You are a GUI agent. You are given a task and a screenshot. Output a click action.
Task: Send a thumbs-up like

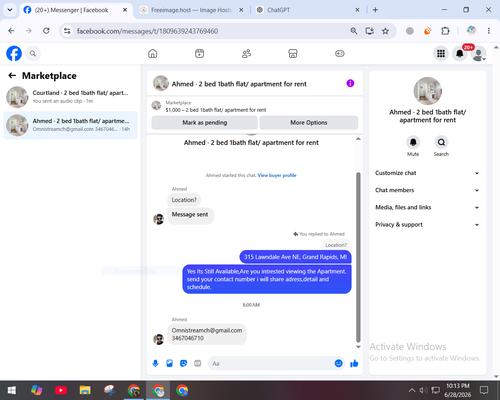[x=354, y=363]
